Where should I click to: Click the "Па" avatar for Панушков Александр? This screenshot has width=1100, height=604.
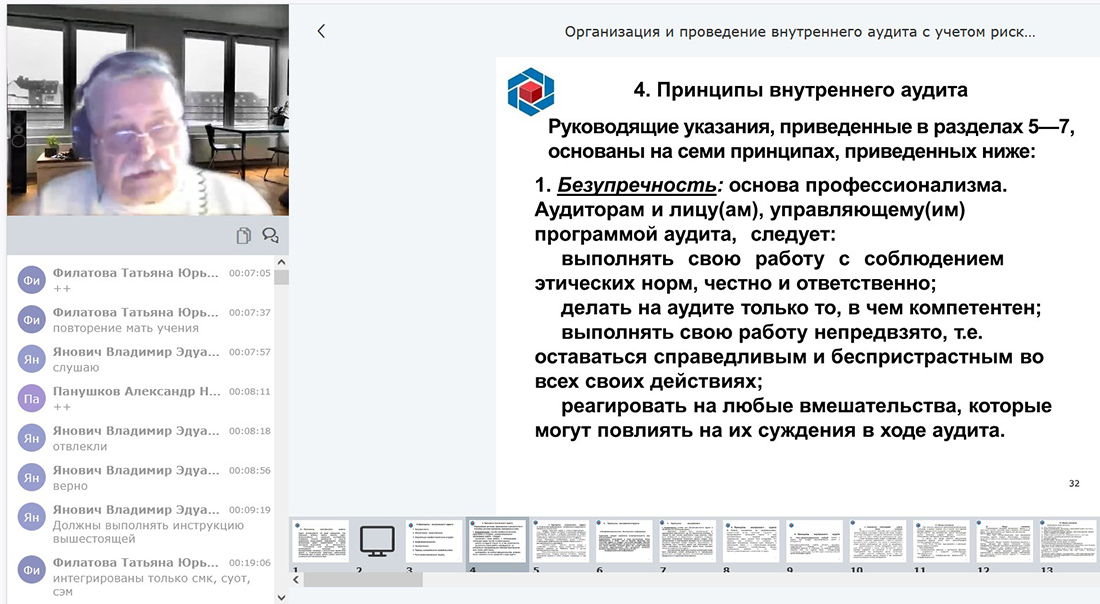click(31, 398)
